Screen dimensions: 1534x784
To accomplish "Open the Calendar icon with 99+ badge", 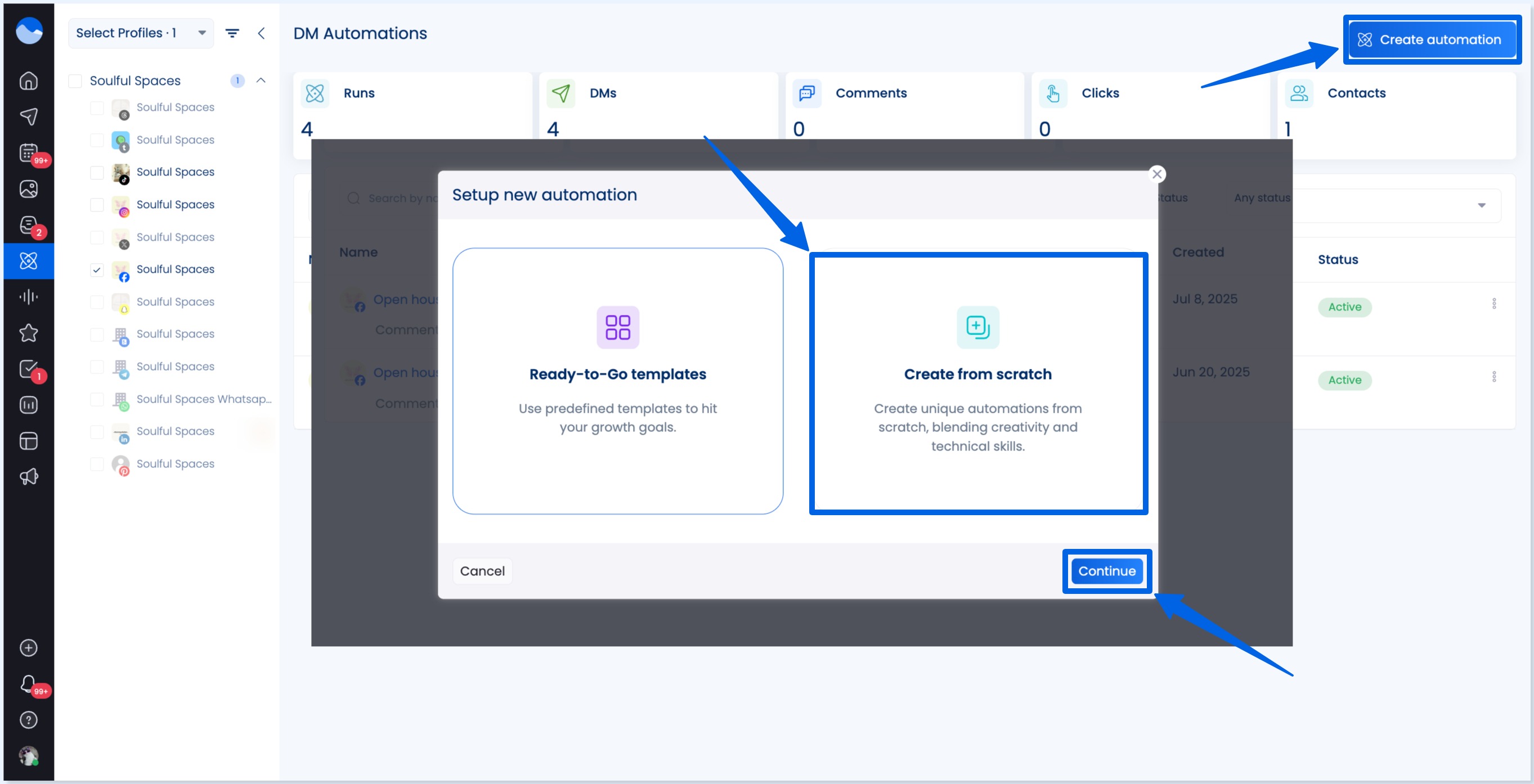I will (x=29, y=153).
